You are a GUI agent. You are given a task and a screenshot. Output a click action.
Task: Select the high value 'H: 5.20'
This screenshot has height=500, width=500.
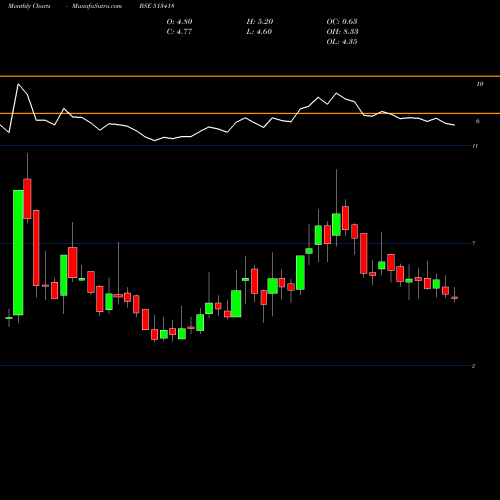260,22
